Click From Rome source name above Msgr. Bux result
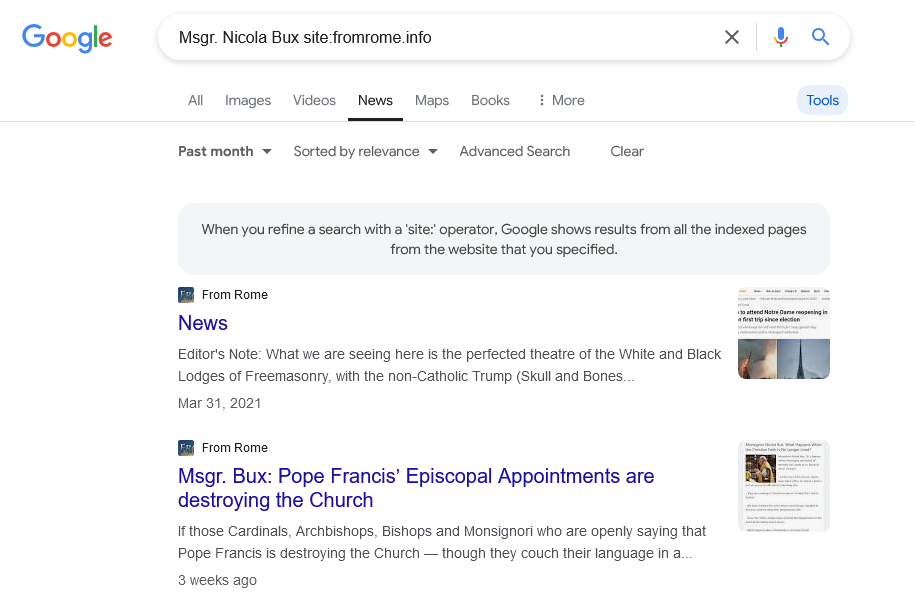The height and width of the screenshot is (606, 915). coord(235,448)
